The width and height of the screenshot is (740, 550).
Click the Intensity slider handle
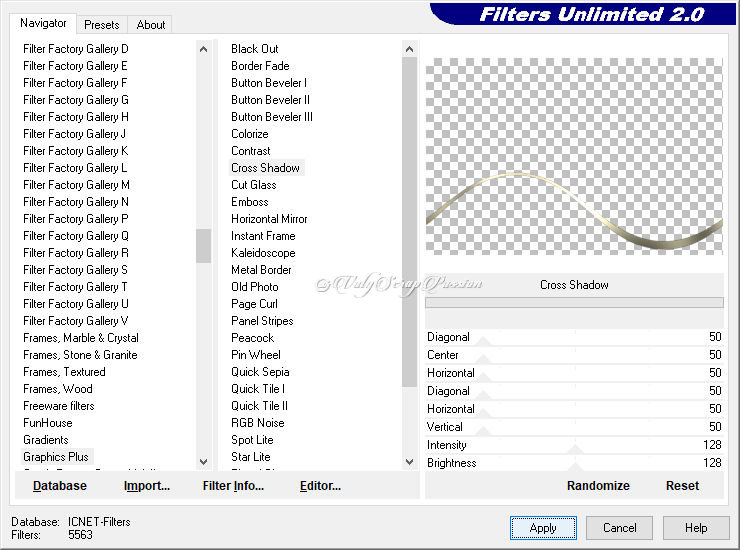575,449
